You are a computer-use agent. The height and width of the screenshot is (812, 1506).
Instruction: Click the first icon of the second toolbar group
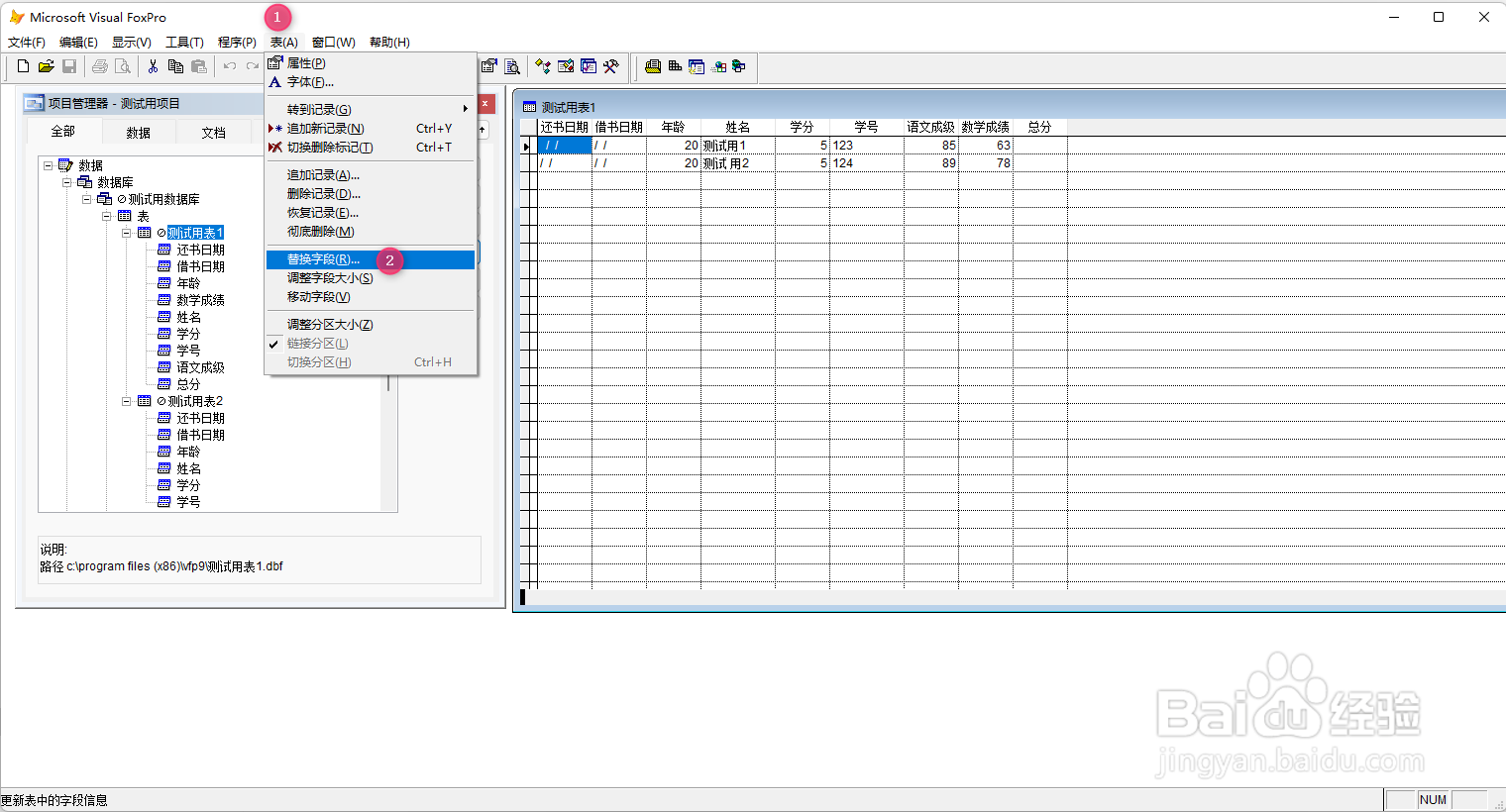[653, 66]
